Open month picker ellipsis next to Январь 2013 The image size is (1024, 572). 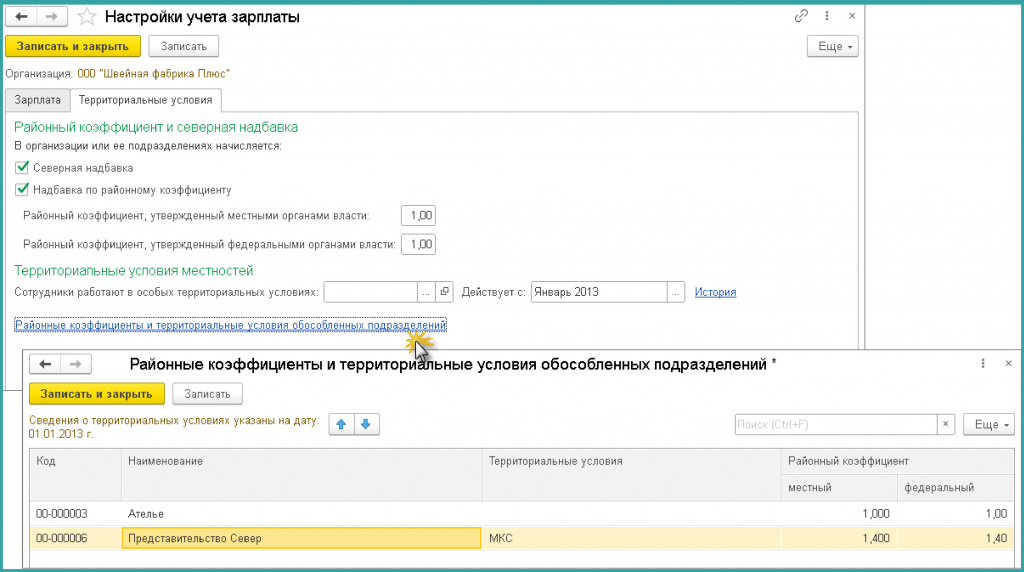[x=676, y=292]
